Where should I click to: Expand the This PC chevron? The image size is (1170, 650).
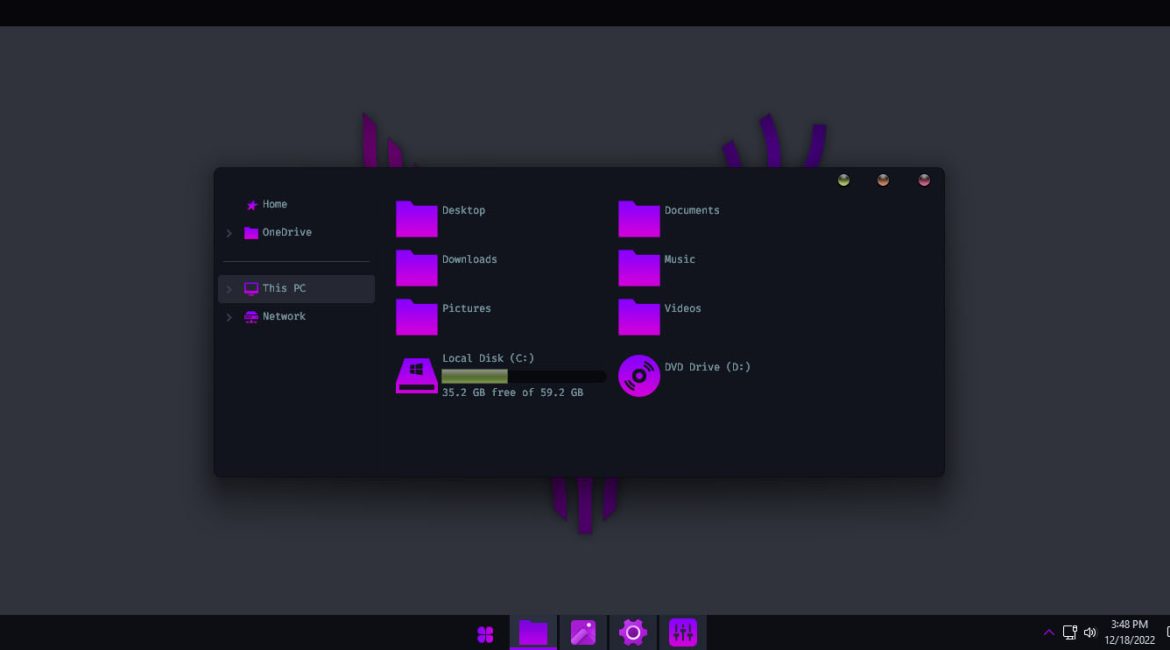coord(229,289)
